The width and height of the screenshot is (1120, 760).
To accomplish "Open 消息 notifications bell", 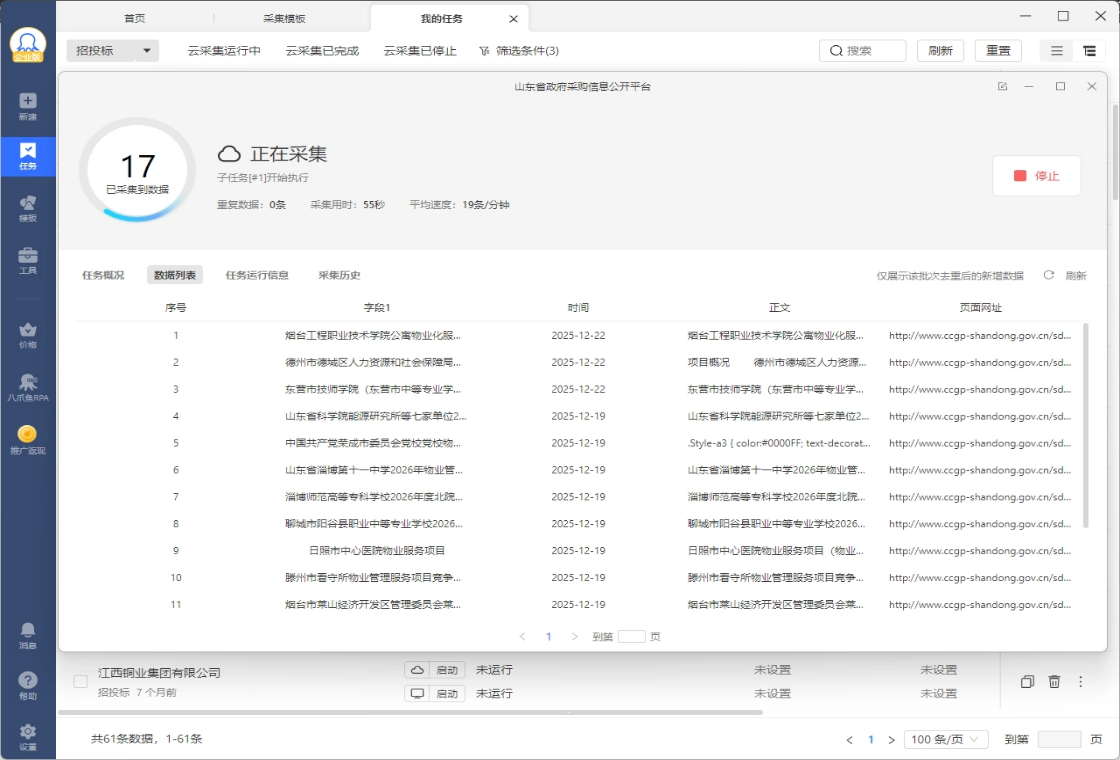I will tap(28, 634).
